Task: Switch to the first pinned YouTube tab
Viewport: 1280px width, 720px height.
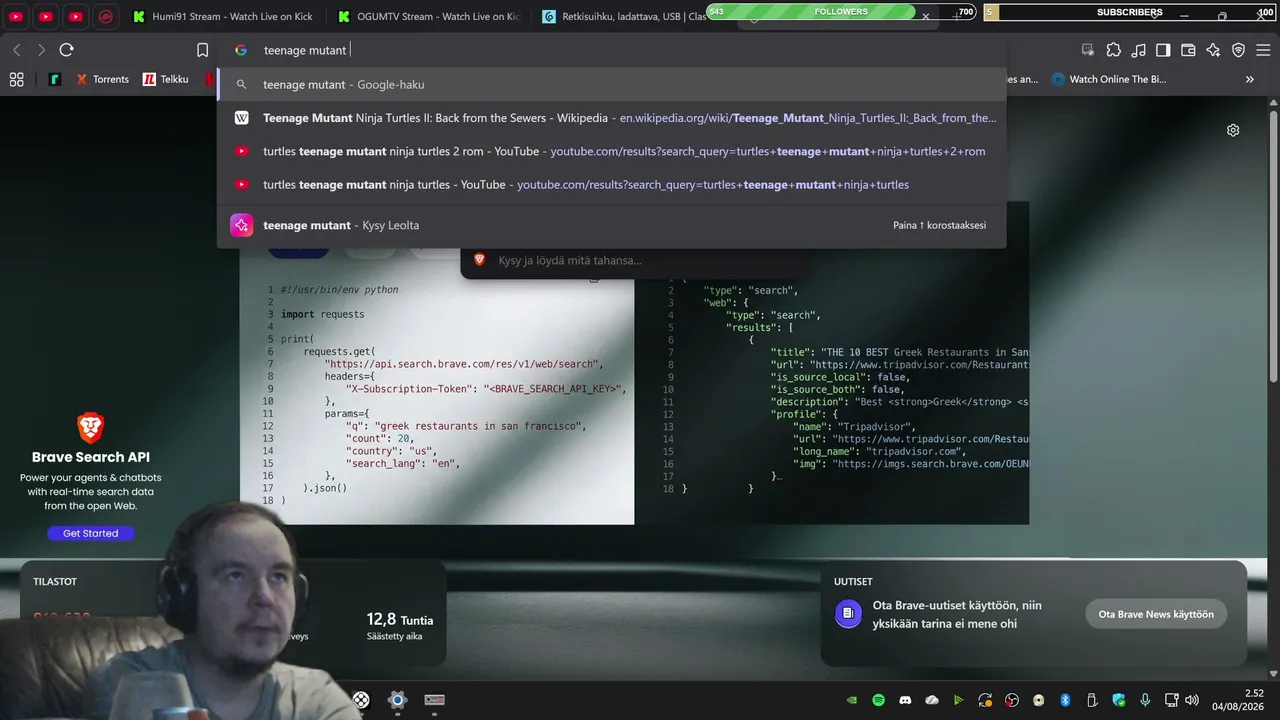Action: [x=16, y=16]
